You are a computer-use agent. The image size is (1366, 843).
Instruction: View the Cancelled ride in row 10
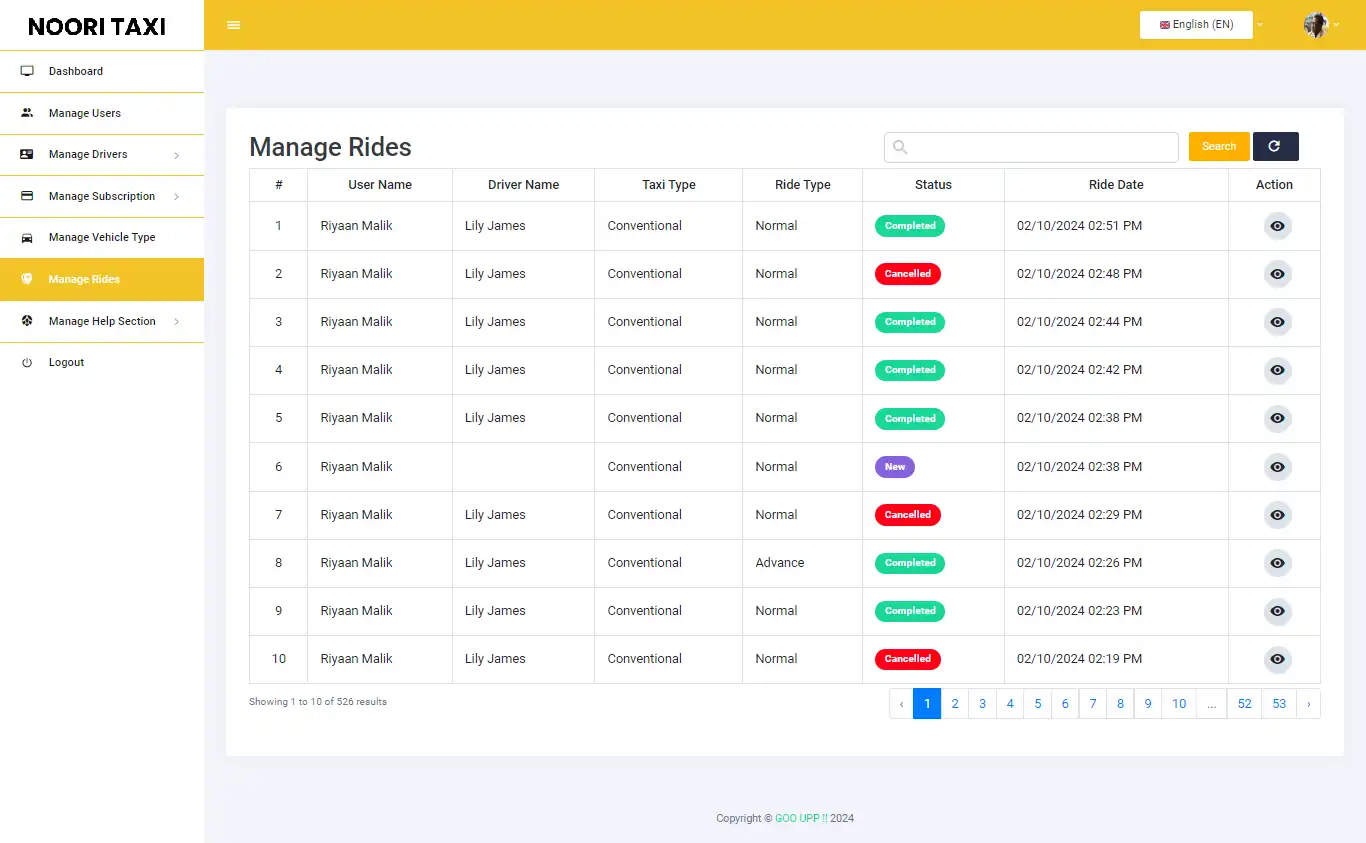click(x=1277, y=659)
